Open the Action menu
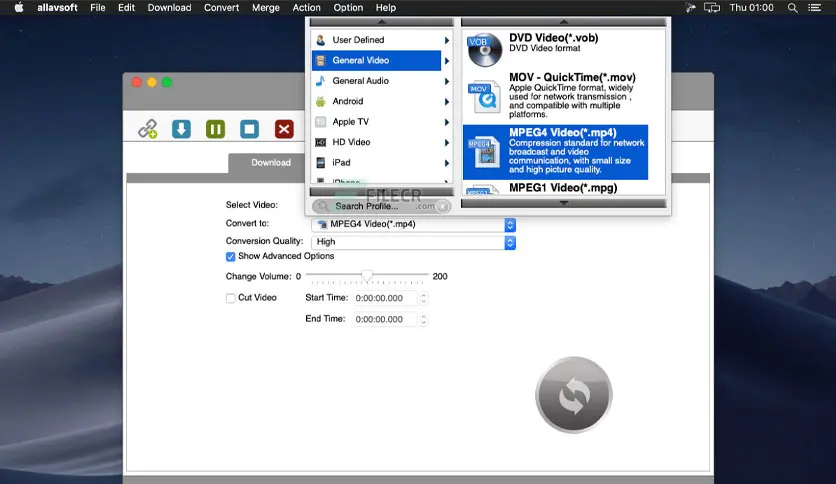Screen dimensions: 836x484 click(x=307, y=7)
